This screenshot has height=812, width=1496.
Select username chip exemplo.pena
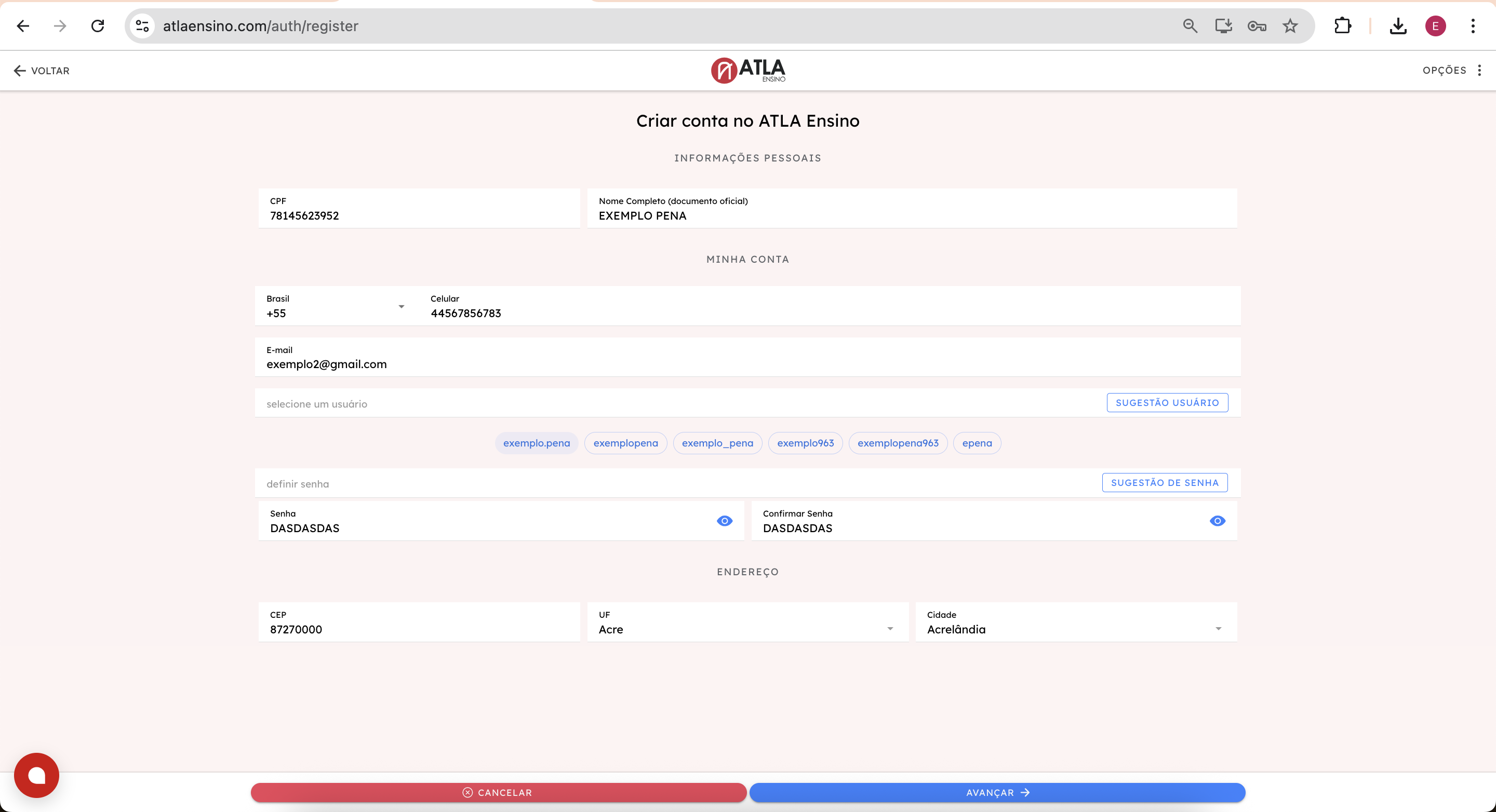(537, 443)
